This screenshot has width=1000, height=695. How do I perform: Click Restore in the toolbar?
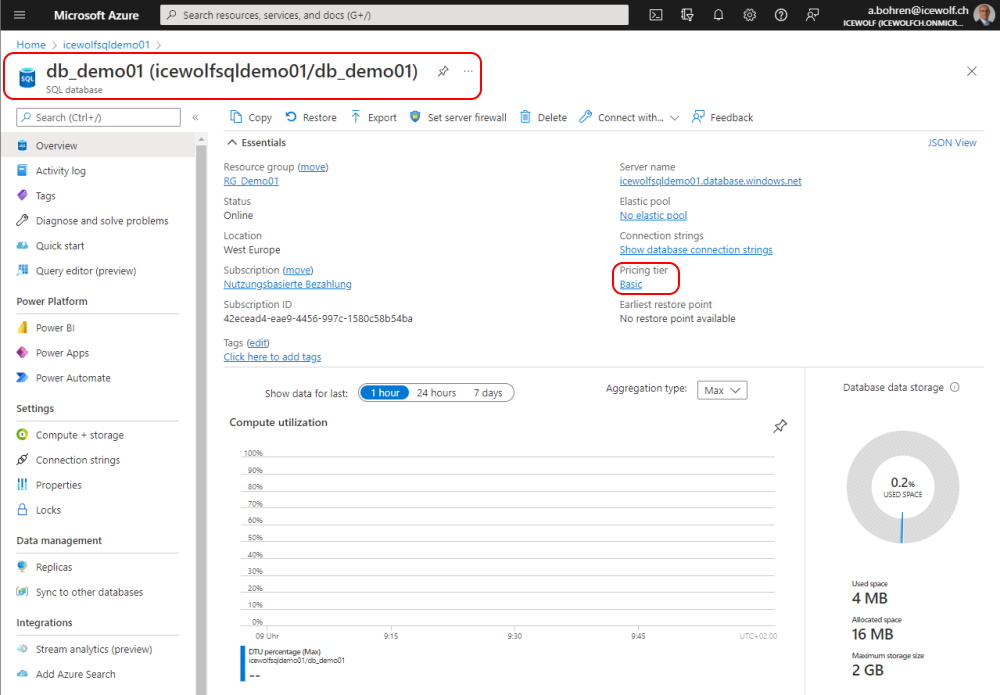311,117
